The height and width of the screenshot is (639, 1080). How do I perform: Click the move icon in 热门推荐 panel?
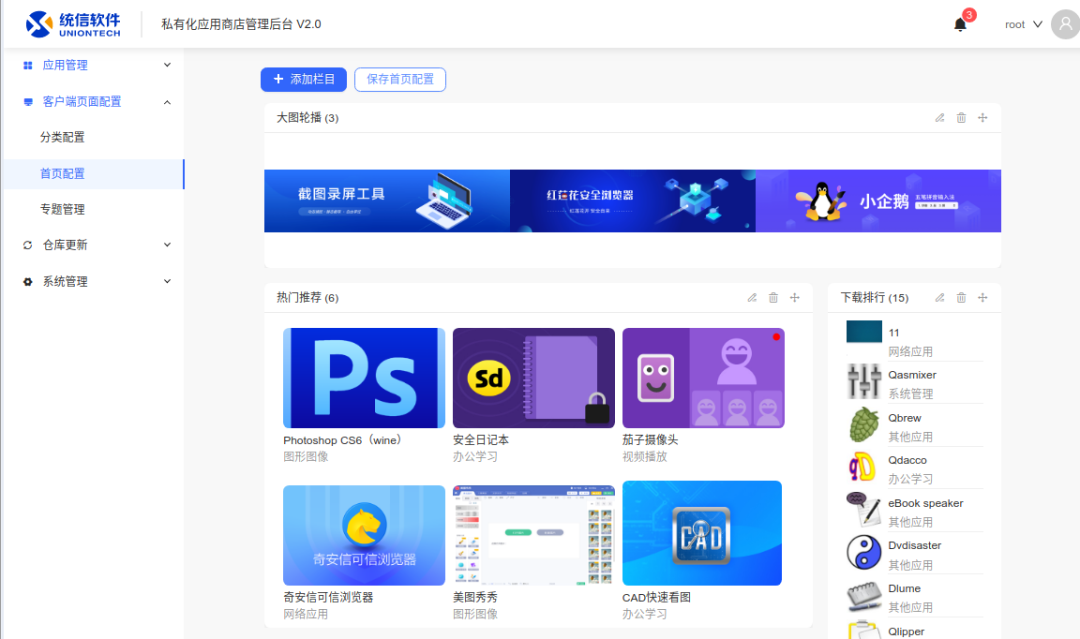[795, 298]
